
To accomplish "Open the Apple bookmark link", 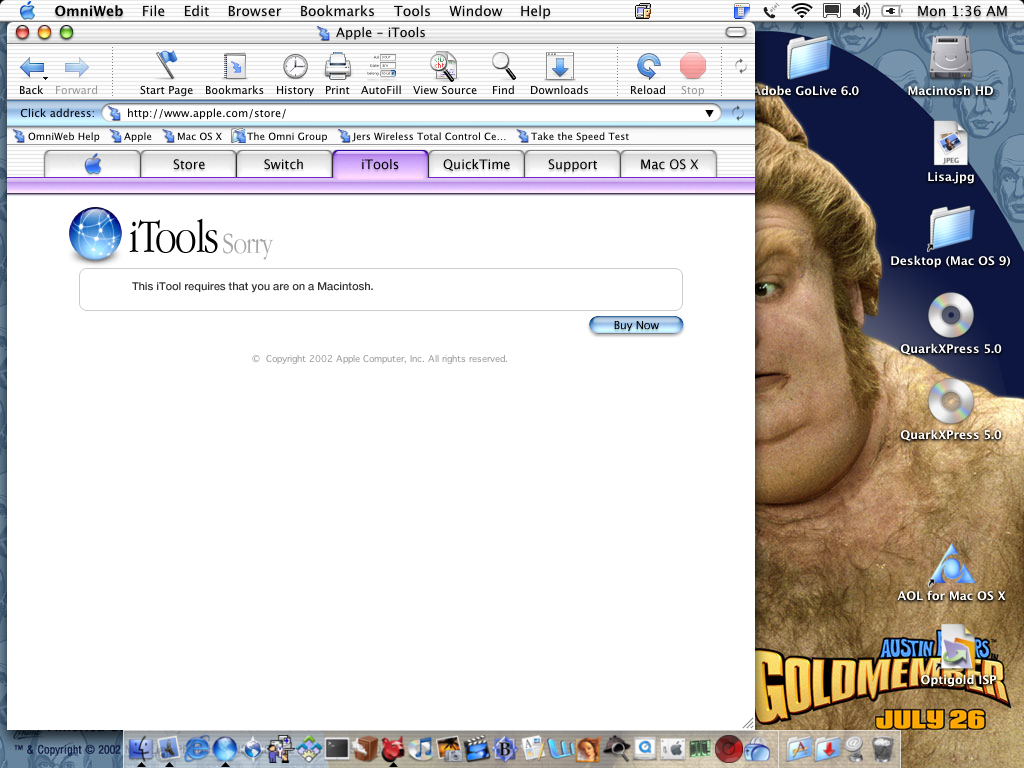I will tap(131, 136).
